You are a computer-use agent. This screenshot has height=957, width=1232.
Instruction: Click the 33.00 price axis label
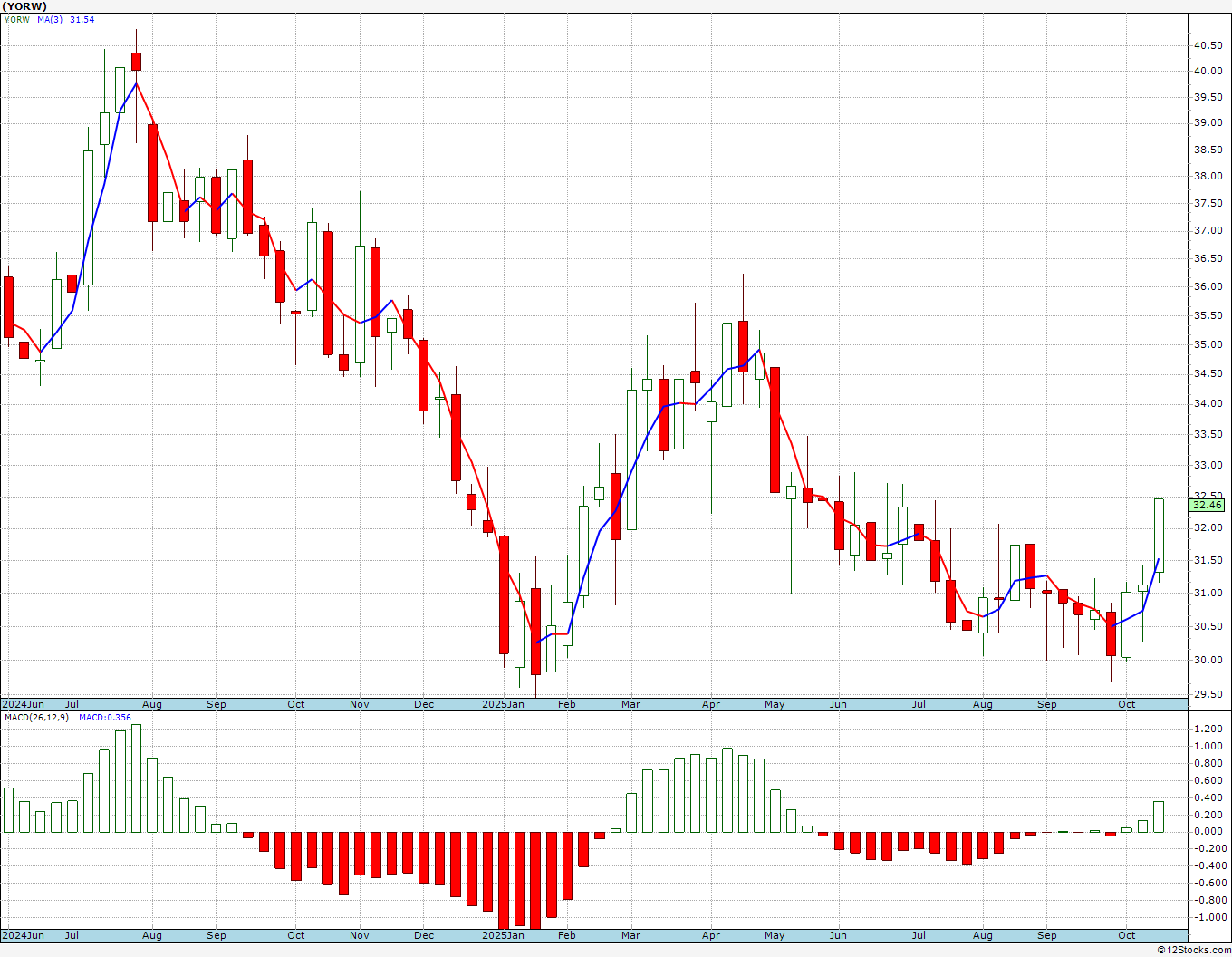coord(1207,466)
